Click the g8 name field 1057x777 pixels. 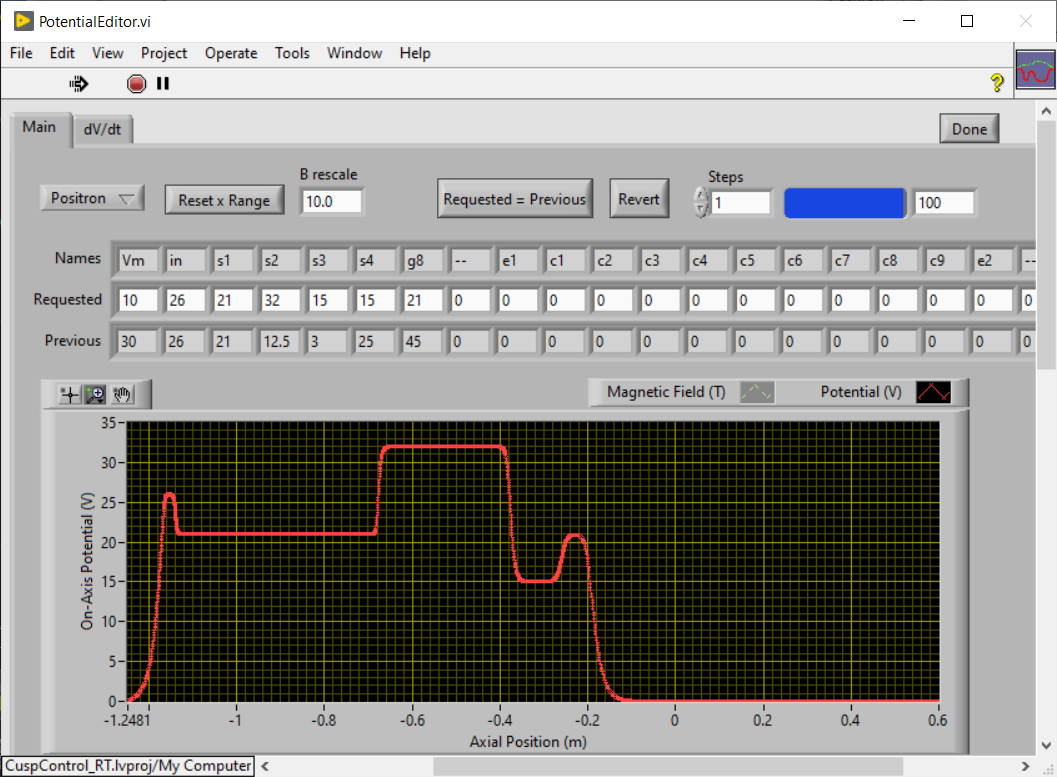coord(423,261)
